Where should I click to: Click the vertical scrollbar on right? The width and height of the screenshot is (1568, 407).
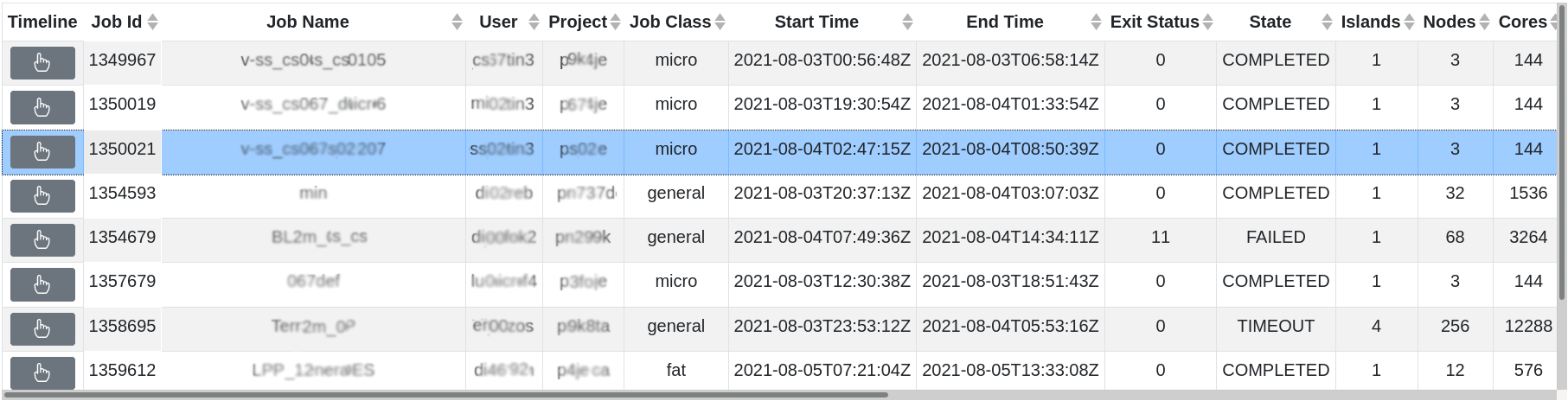click(1562, 173)
